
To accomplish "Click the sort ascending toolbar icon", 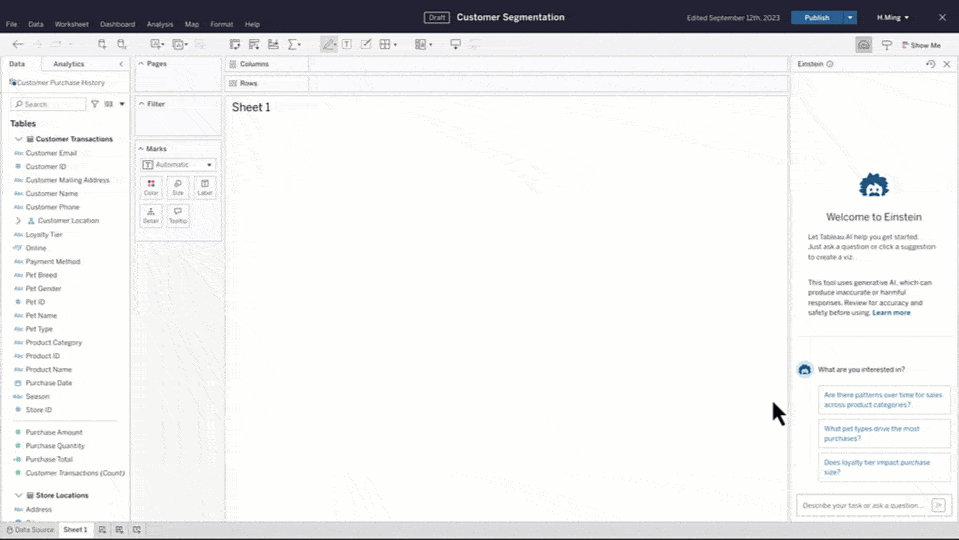I will (x=254, y=44).
